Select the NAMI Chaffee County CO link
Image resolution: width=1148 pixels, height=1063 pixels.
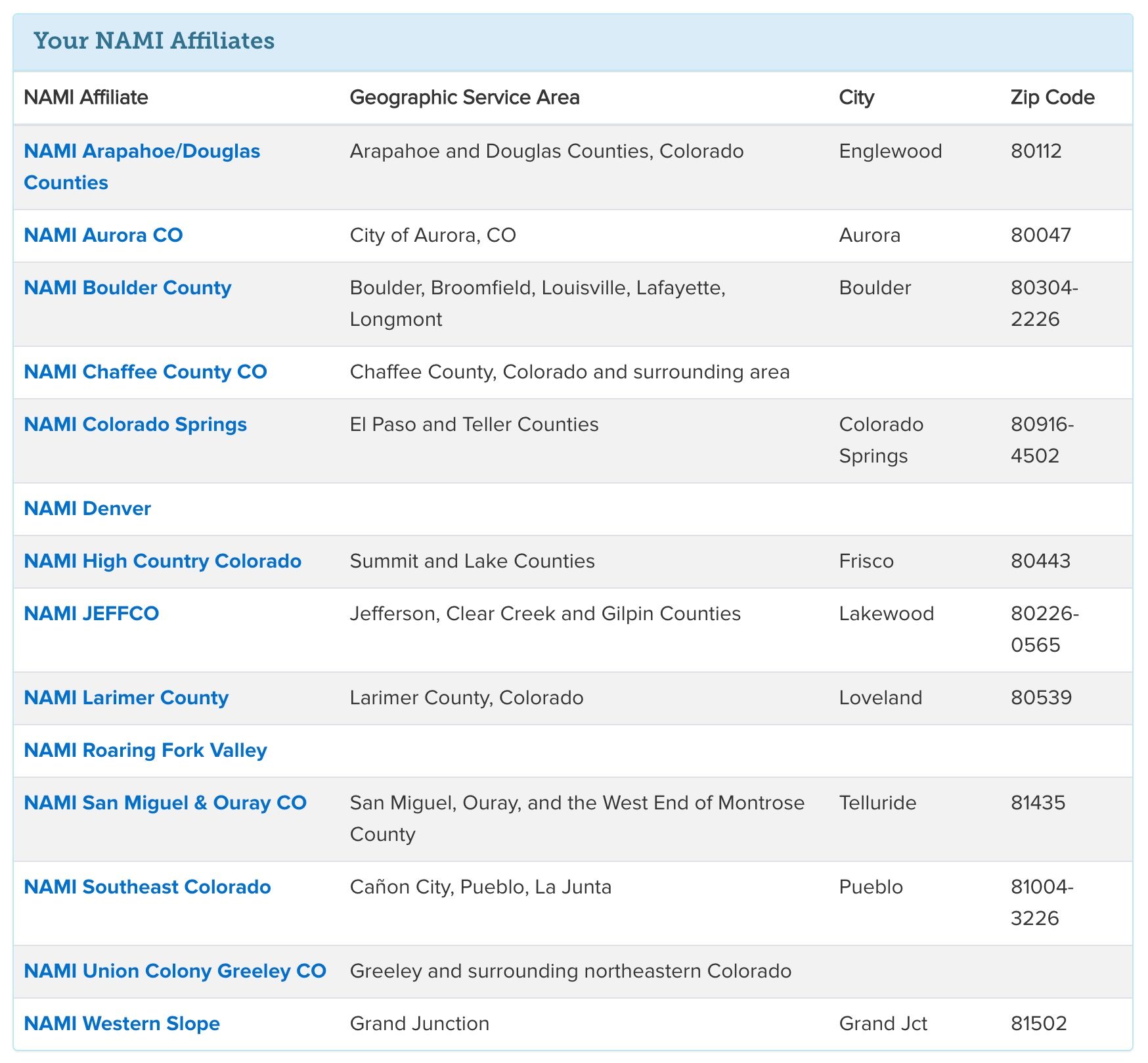coord(145,372)
